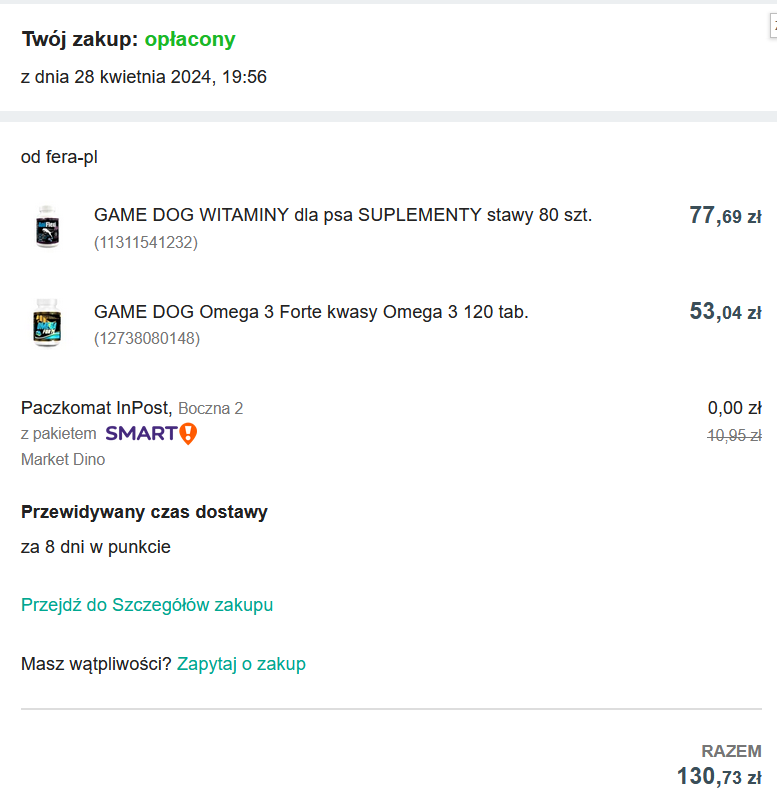The image size is (777, 792).
Task: Click the green opłacony payment status
Action: click(190, 40)
